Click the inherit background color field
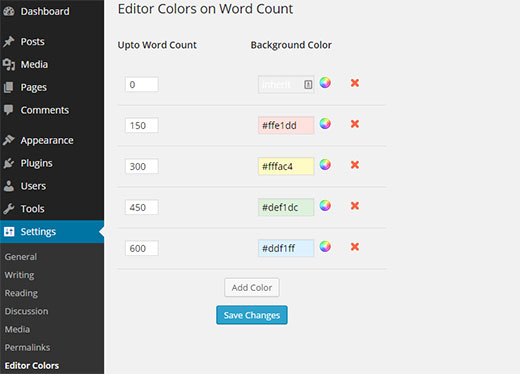 pyautogui.click(x=286, y=84)
